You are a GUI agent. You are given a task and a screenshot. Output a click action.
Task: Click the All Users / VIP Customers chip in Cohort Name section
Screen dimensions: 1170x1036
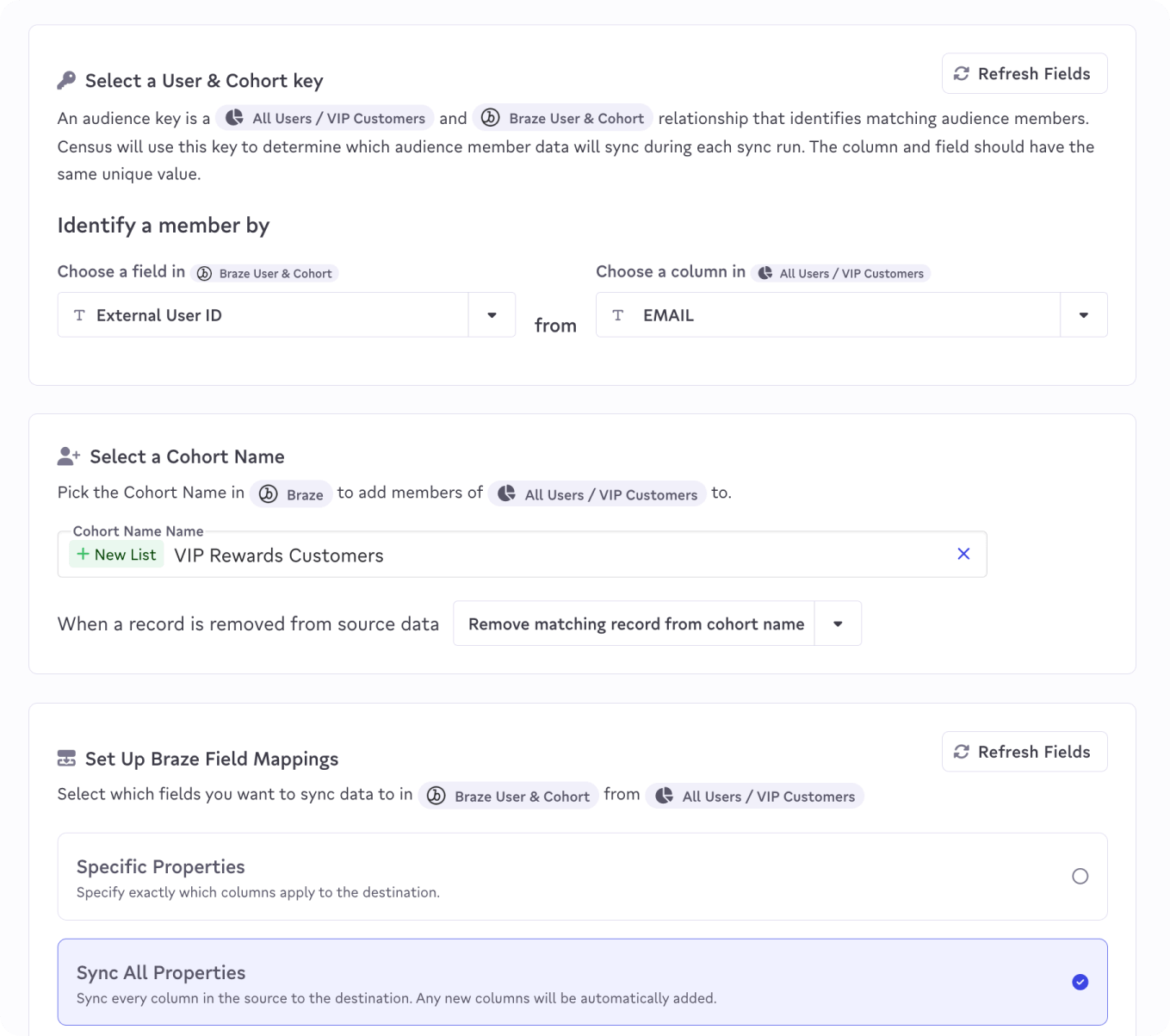597,494
